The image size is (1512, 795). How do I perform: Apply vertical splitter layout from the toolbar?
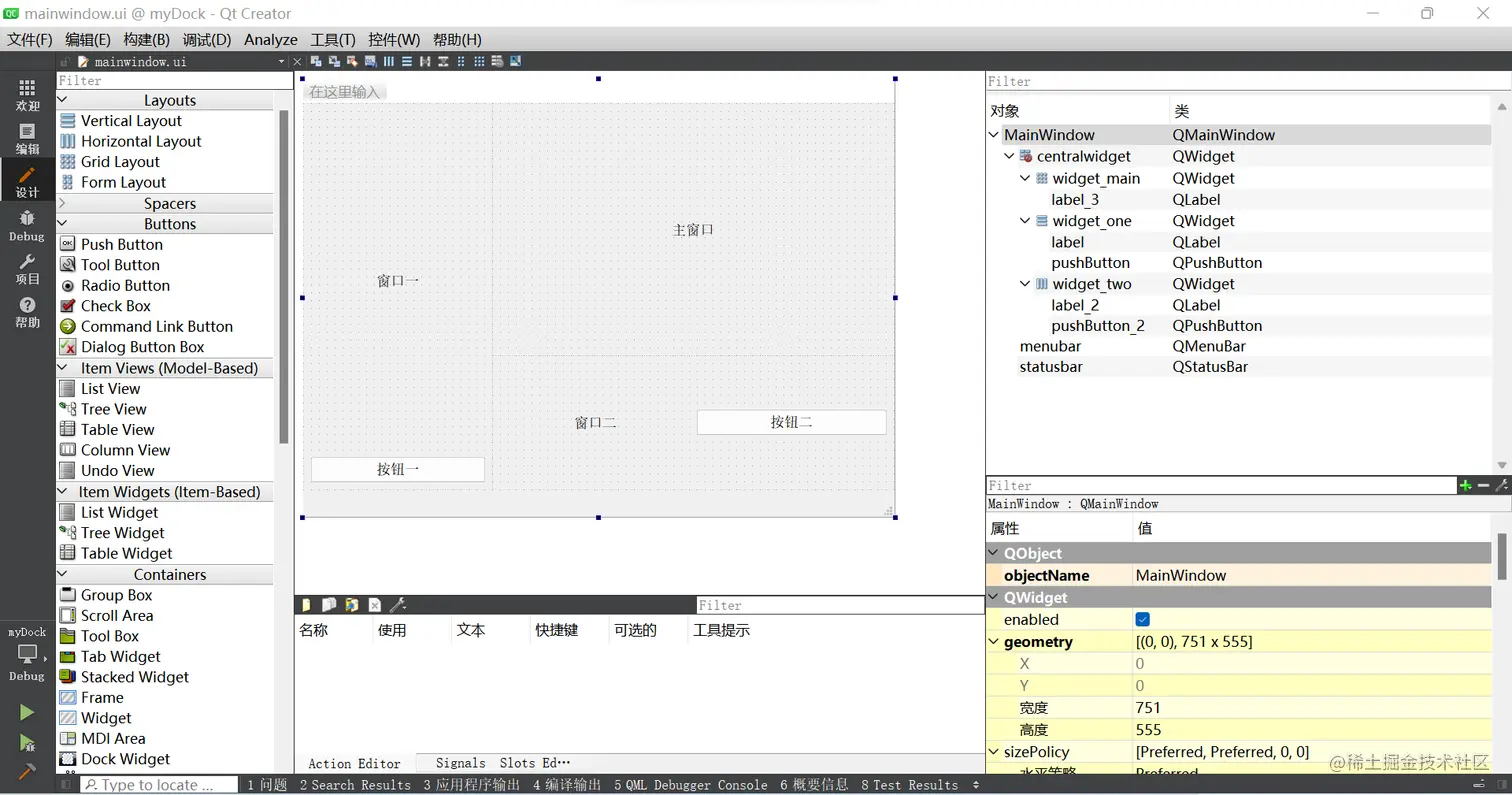click(x=443, y=61)
